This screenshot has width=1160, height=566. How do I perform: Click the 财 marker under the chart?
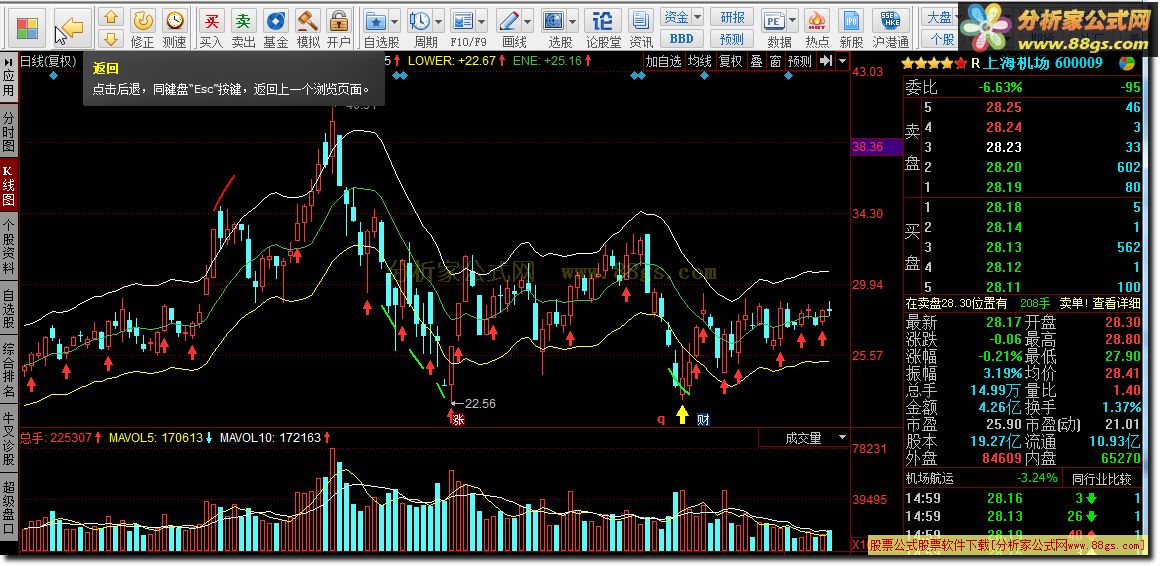coord(703,420)
